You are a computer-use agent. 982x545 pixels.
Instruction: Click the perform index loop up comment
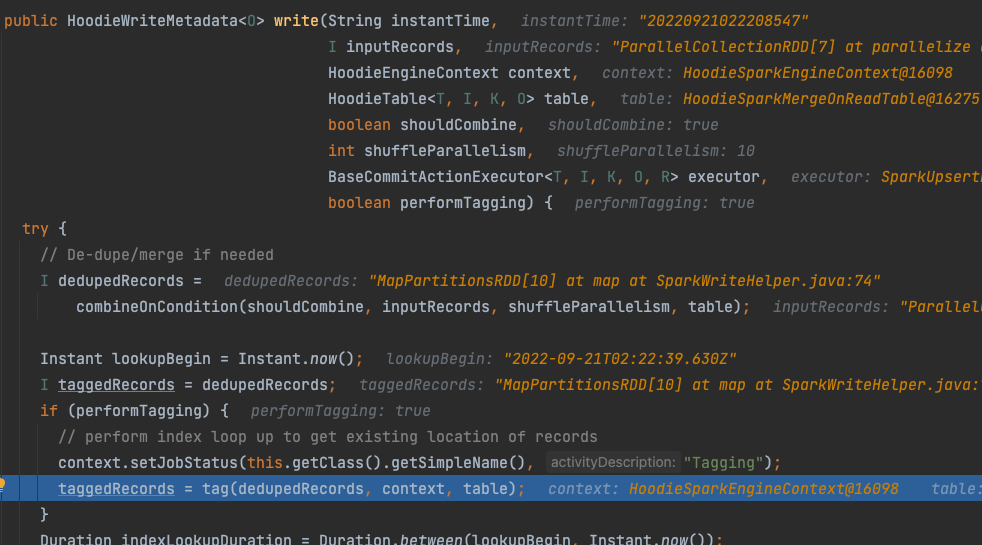(328, 437)
